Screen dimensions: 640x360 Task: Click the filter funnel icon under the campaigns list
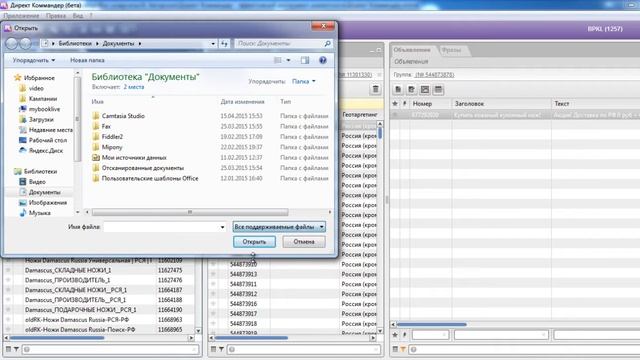[16, 349]
